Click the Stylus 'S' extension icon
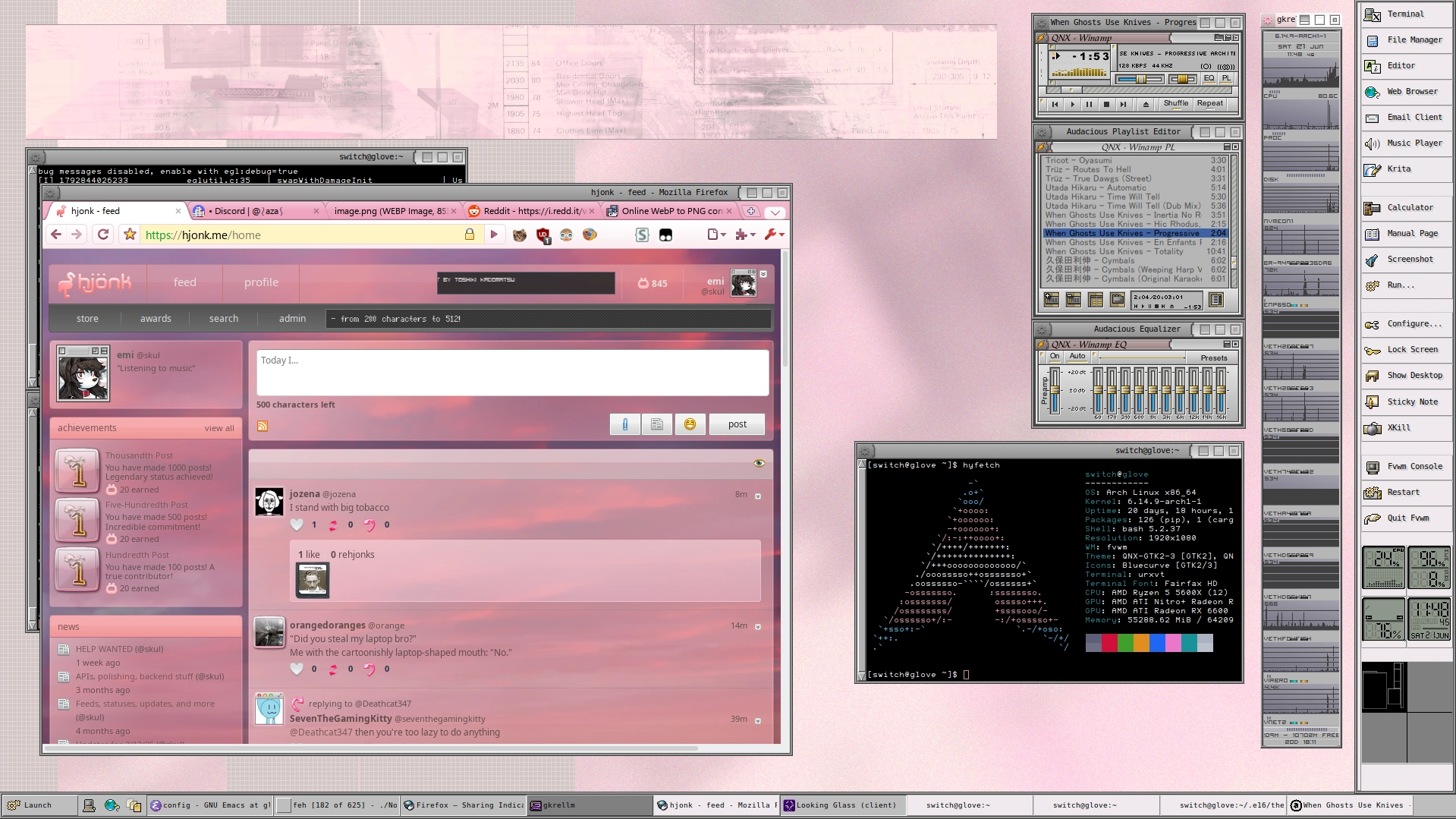This screenshot has height=819, width=1456. [x=642, y=235]
